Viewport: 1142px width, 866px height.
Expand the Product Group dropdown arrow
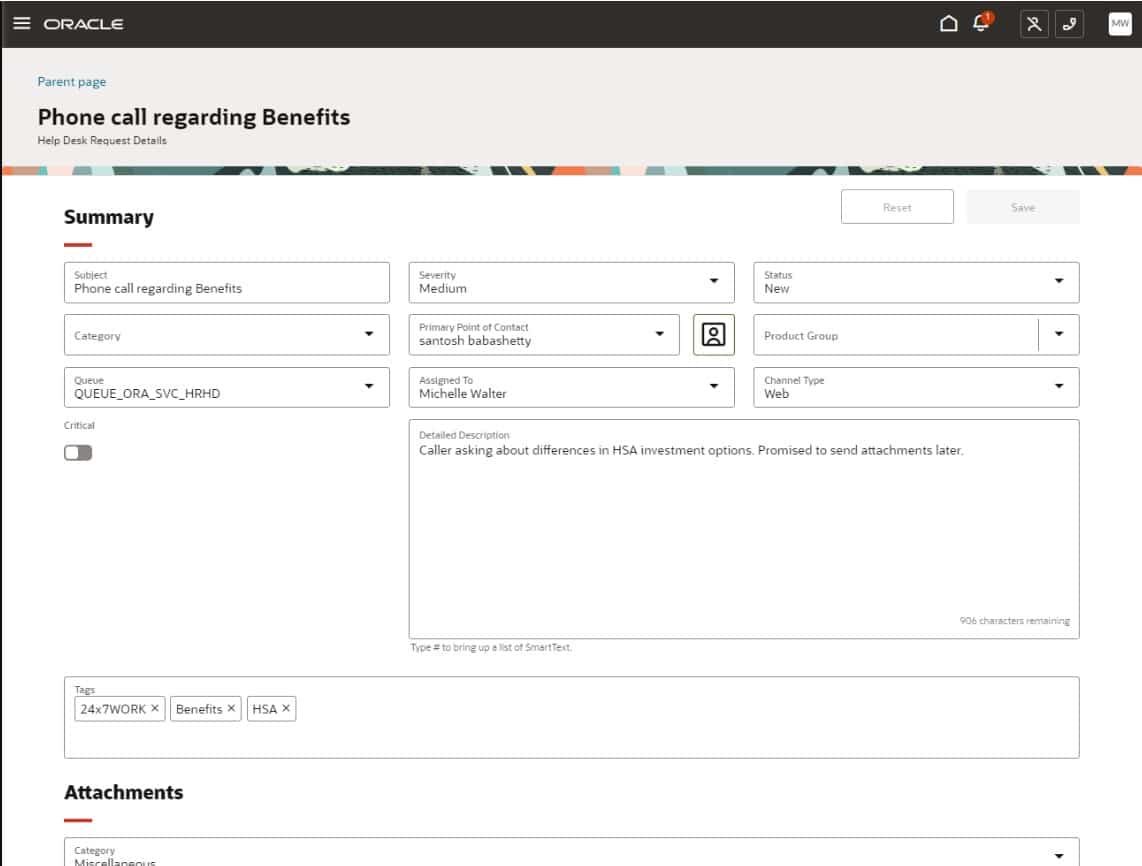click(x=1059, y=334)
